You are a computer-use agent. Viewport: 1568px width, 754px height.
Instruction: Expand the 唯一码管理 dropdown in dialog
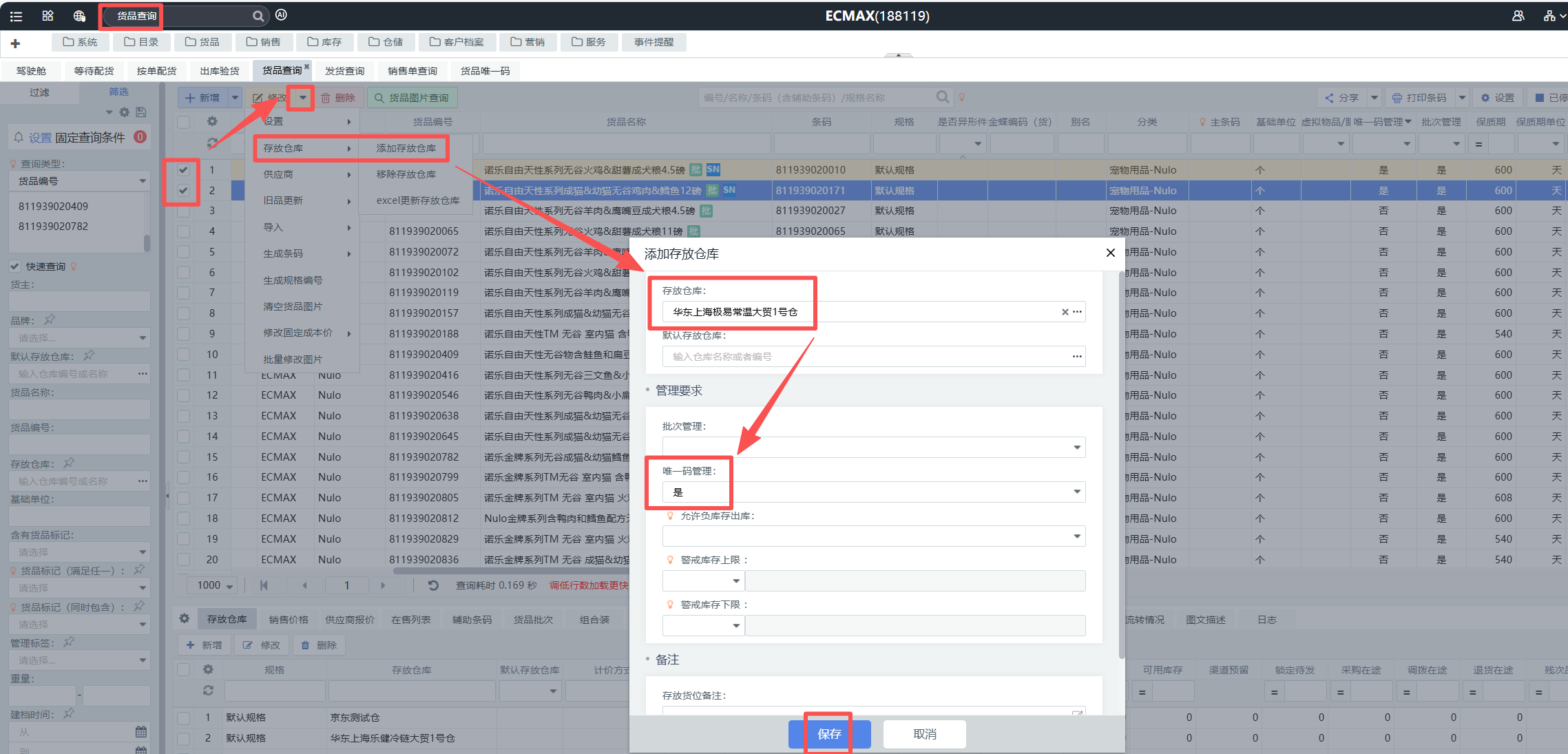[1076, 492]
